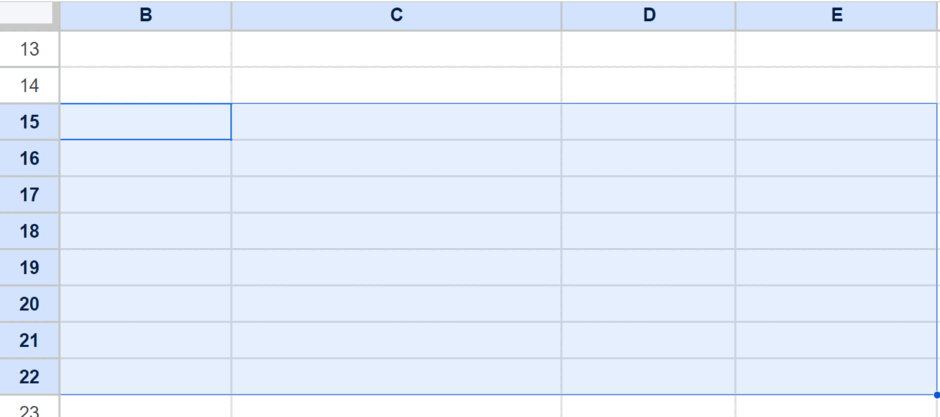The width and height of the screenshot is (940, 417).
Task: Click row 13 header
Action: pos(29,49)
